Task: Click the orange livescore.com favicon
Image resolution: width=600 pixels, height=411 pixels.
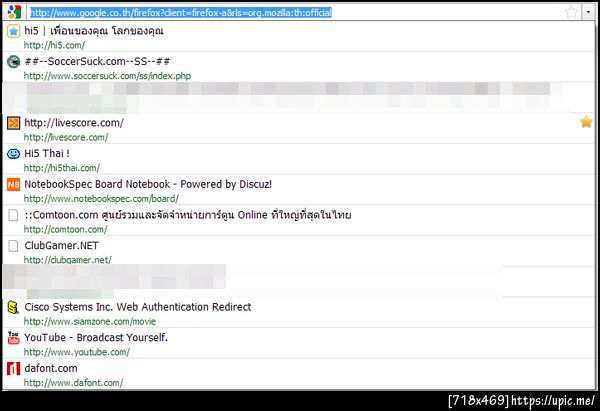Action: click(x=13, y=123)
